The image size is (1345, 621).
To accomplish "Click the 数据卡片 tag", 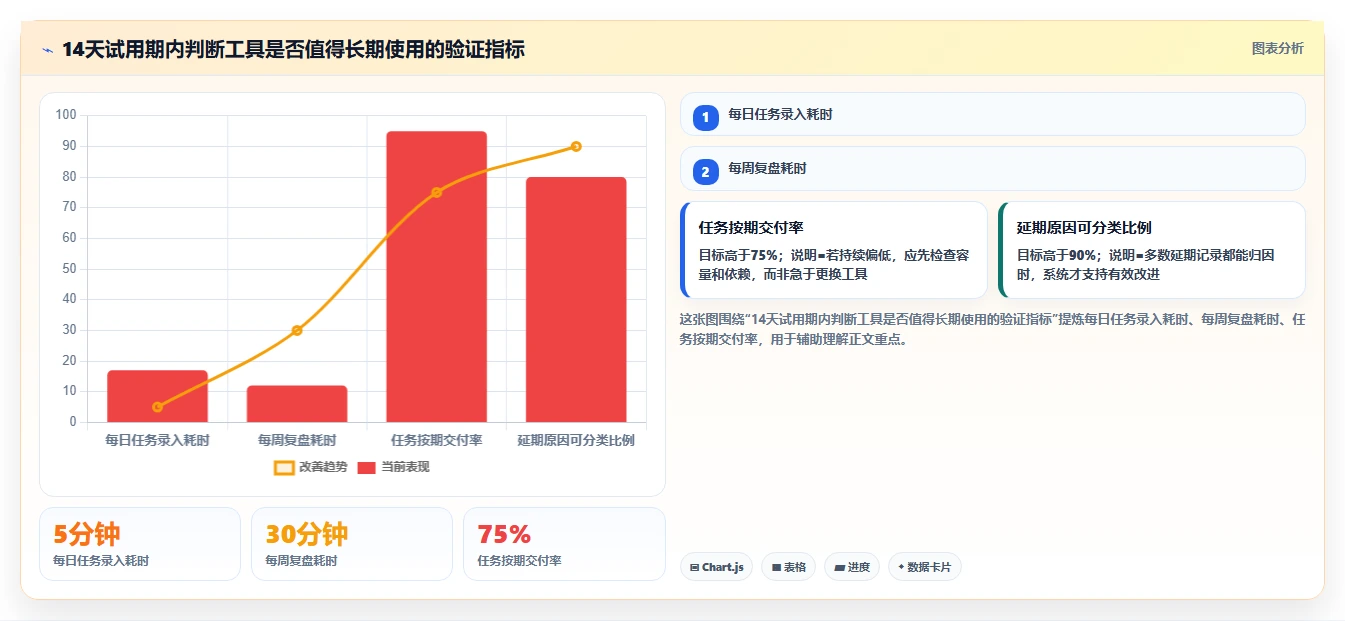I will click(x=925, y=567).
